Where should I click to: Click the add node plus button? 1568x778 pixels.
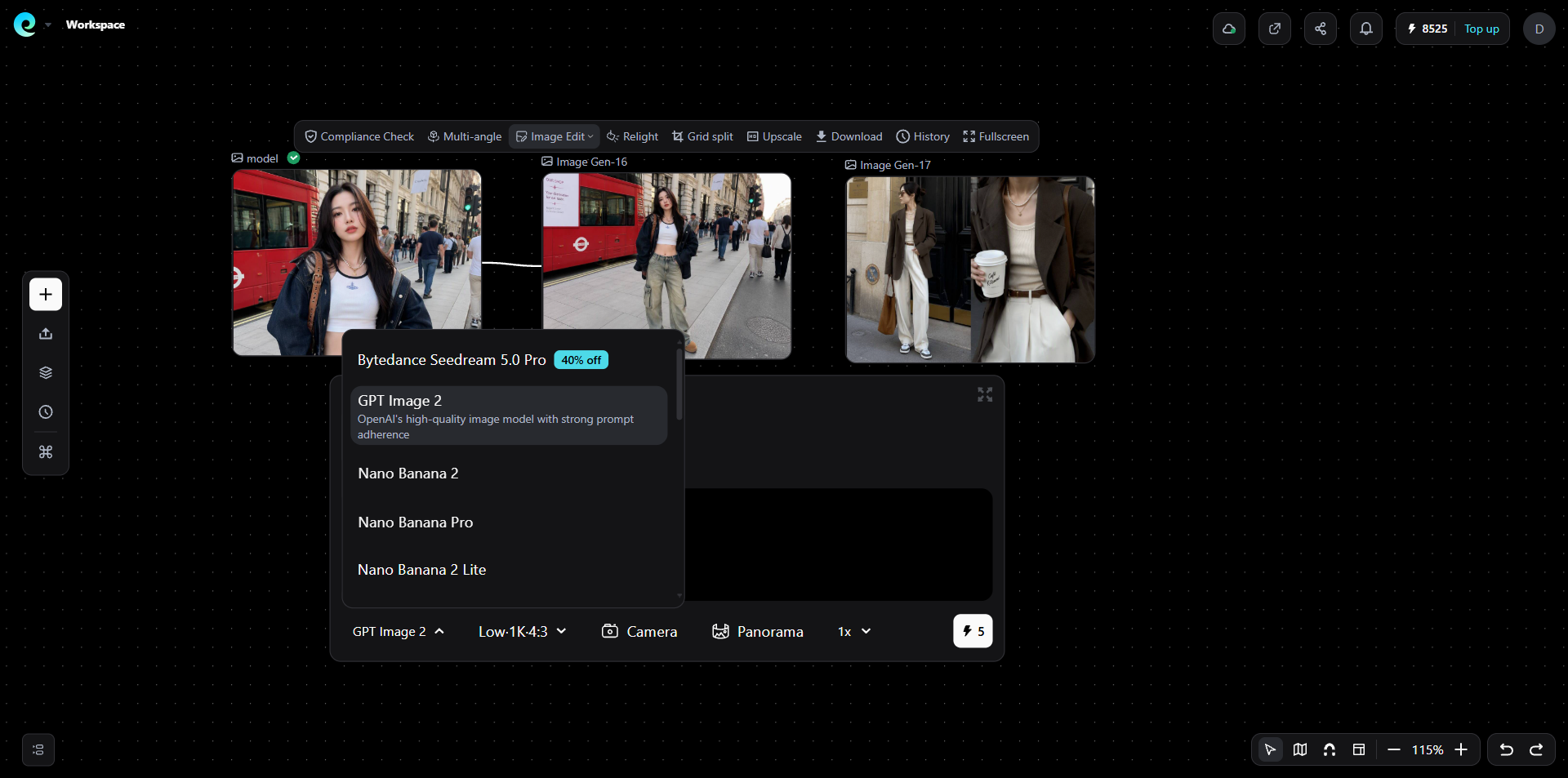coord(46,294)
